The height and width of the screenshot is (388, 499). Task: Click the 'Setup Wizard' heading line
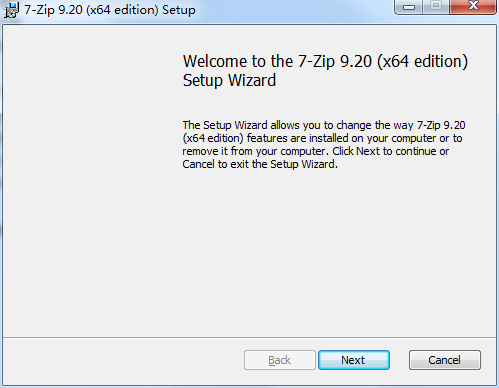(229, 80)
